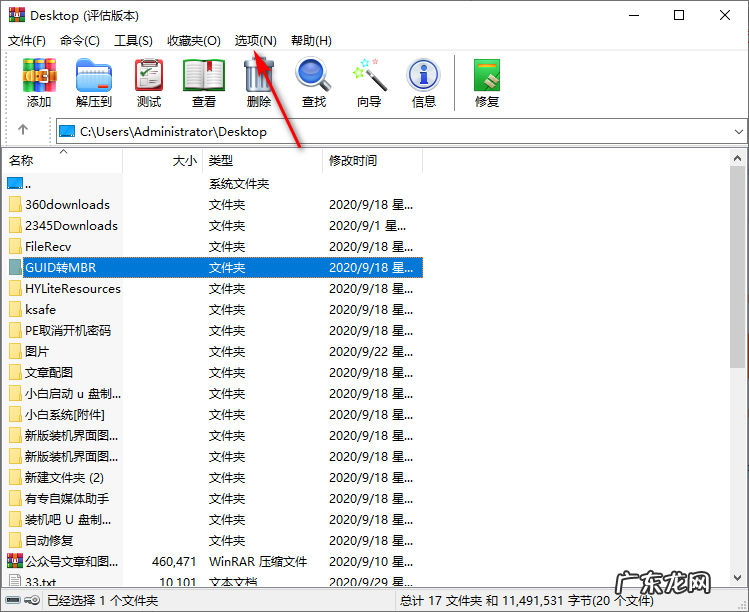The height and width of the screenshot is (612, 749).
Task: Click the 测试 (Test) toolbar icon
Action: (x=149, y=75)
